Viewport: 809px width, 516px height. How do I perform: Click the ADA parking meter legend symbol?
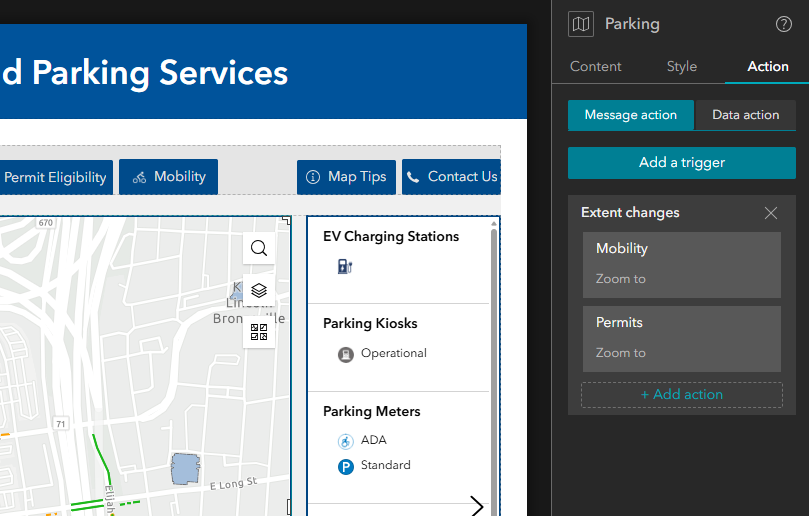(345, 441)
